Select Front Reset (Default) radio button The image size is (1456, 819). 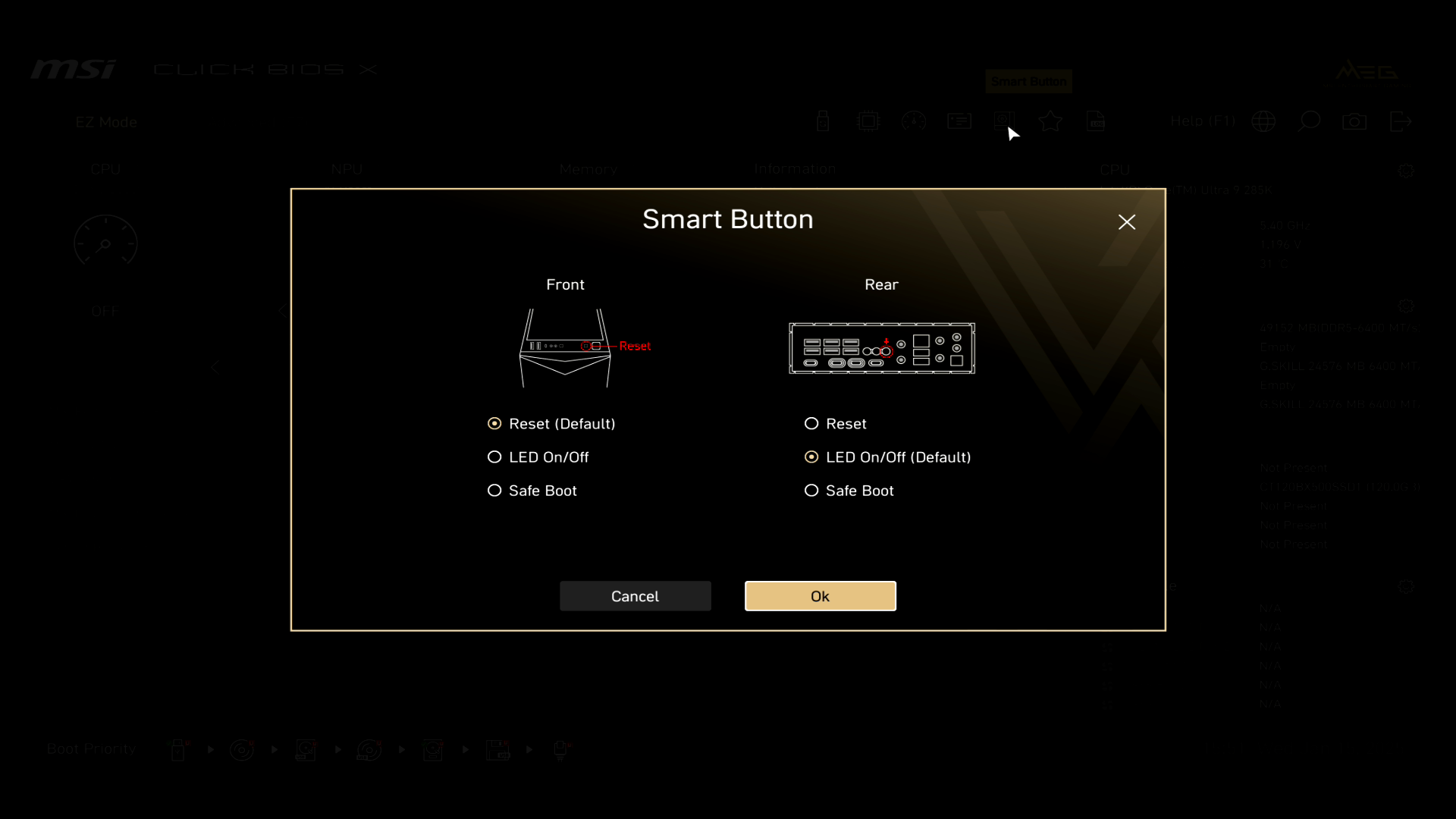pos(496,424)
